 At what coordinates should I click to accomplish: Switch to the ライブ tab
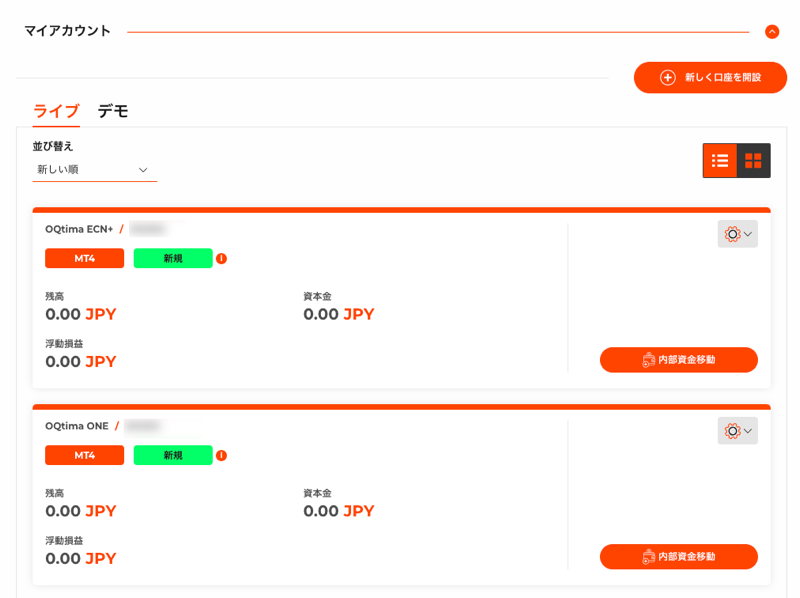pos(56,111)
